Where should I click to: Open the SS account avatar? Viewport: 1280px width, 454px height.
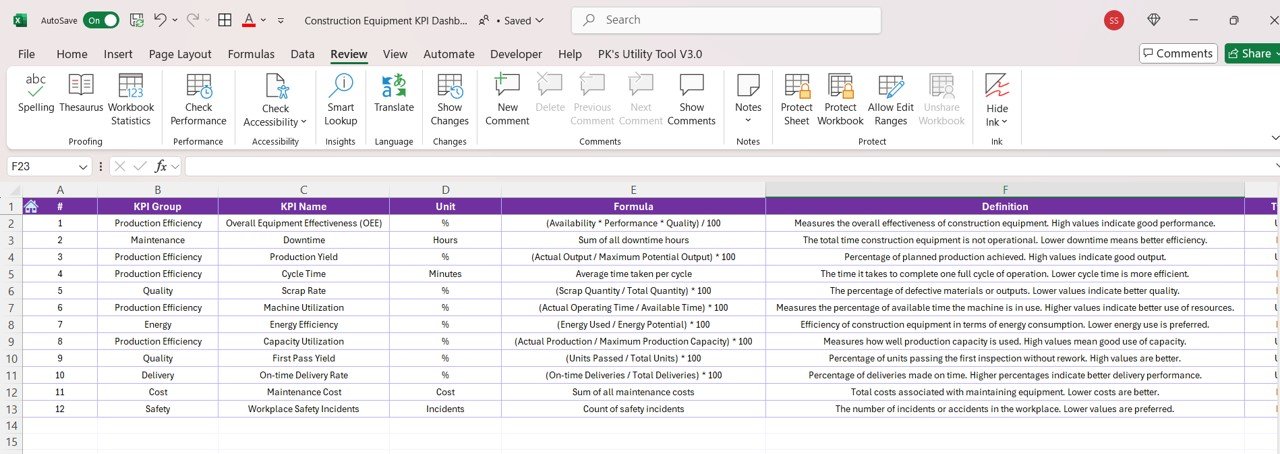[x=1114, y=20]
